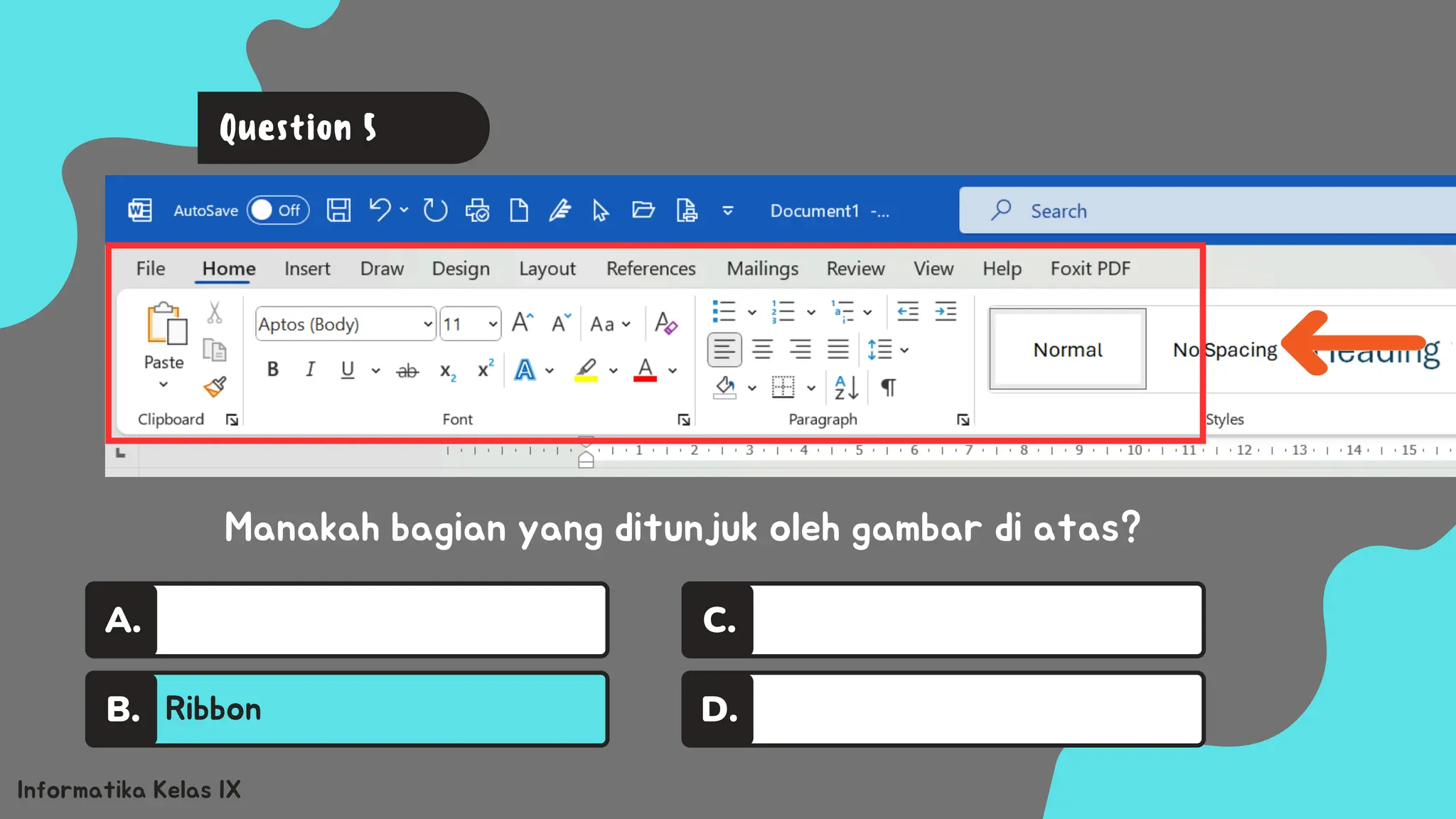Open the Clipboard pane launcher

[232, 420]
